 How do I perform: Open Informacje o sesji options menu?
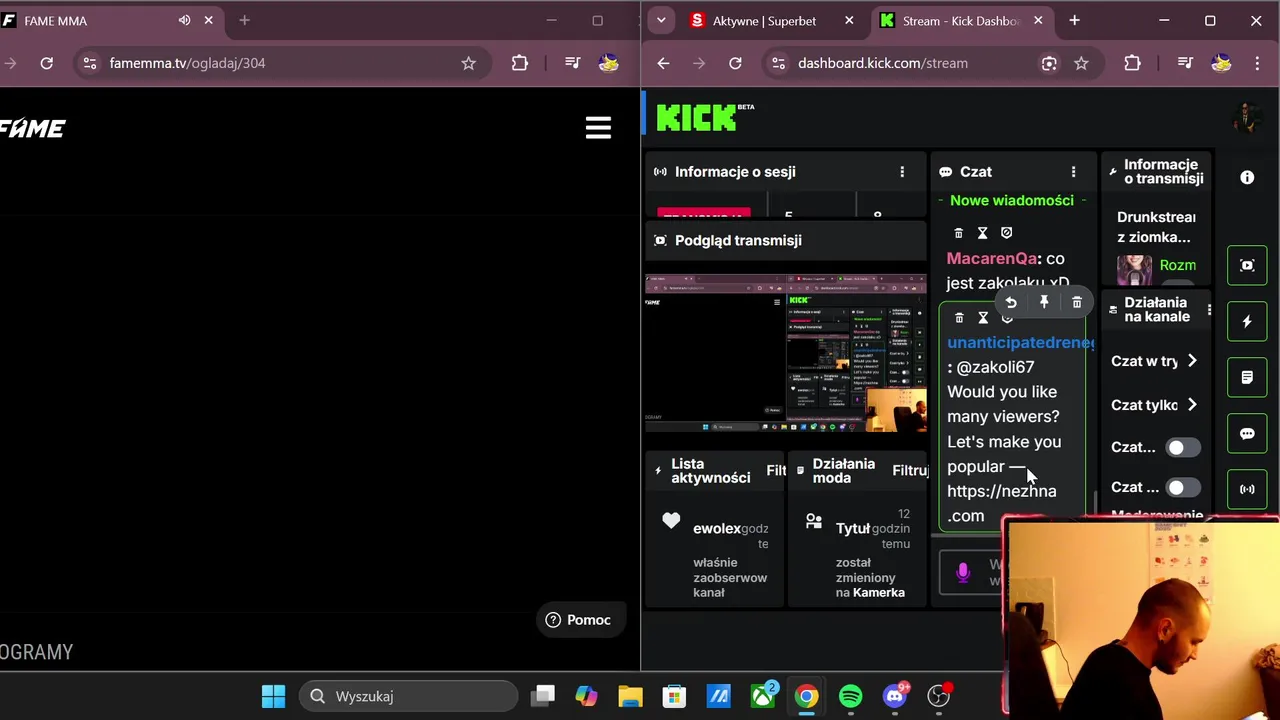[902, 172]
